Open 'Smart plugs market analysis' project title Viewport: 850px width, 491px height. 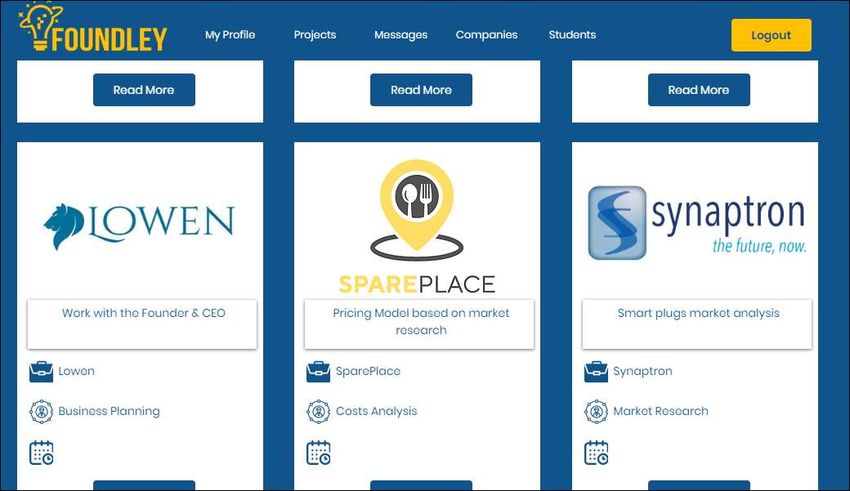(x=698, y=313)
